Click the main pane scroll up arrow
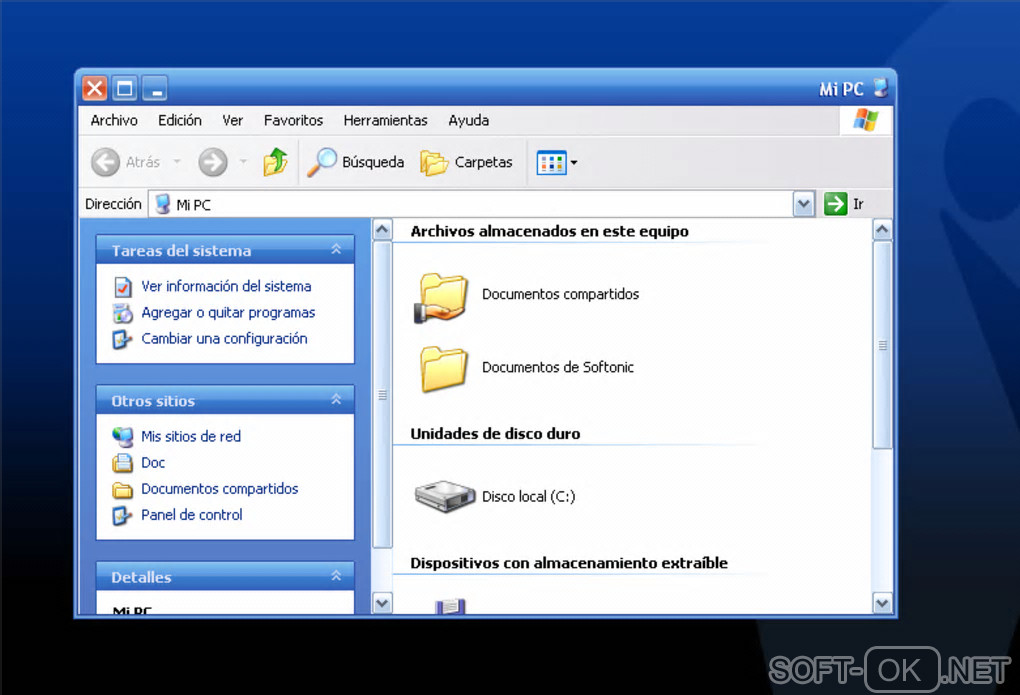 (882, 230)
